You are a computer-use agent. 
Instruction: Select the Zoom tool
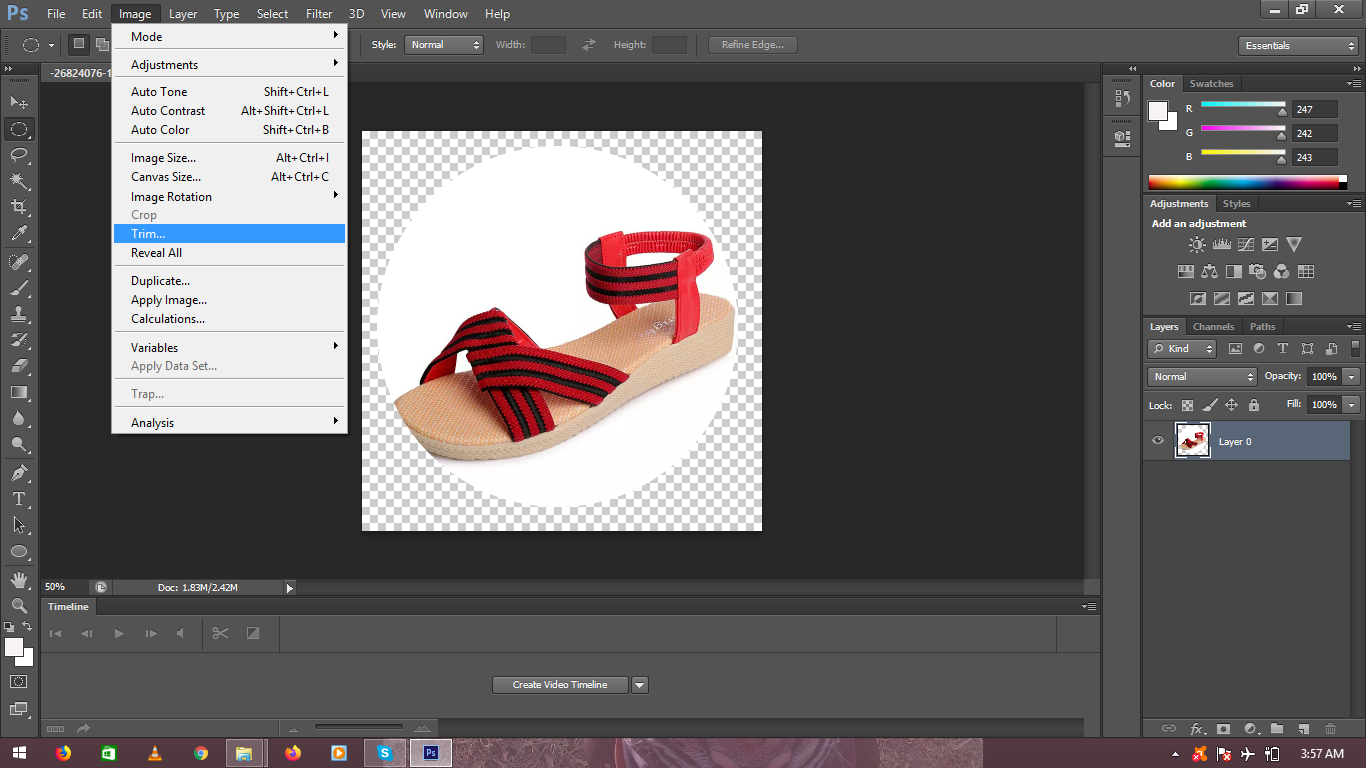point(19,606)
